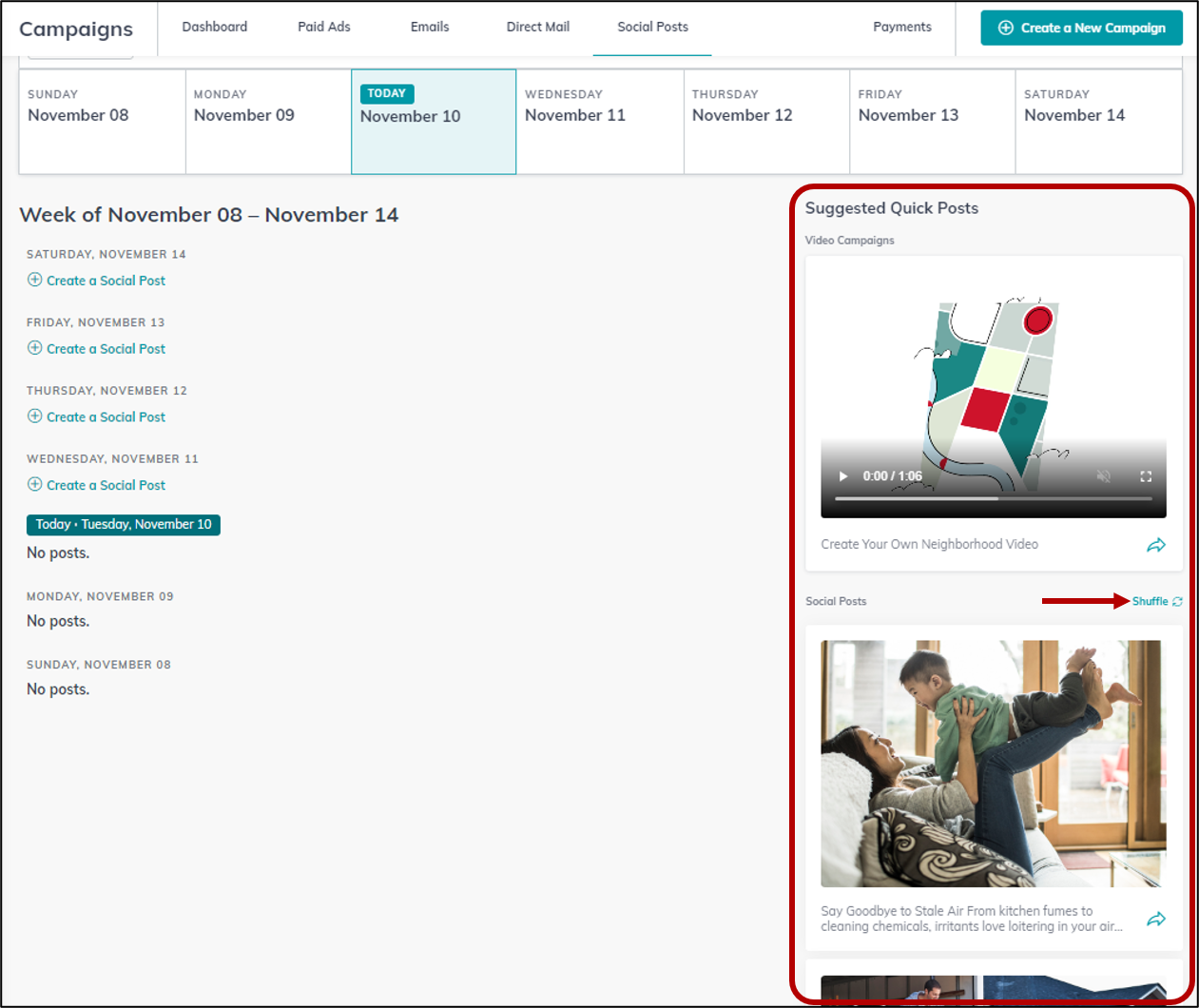Click the plus icon beside Friday's Create a Social Post
This screenshot has width=1199, height=1008.
[x=33, y=349]
